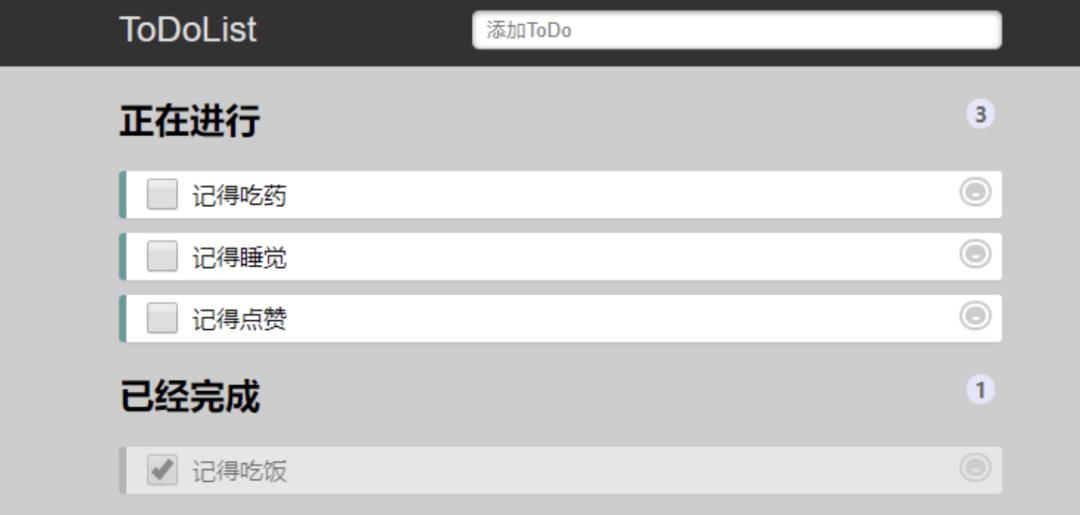Tick the checkbox beside 记得点赞
The width and height of the screenshot is (1080, 515).
[x=162, y=318]
